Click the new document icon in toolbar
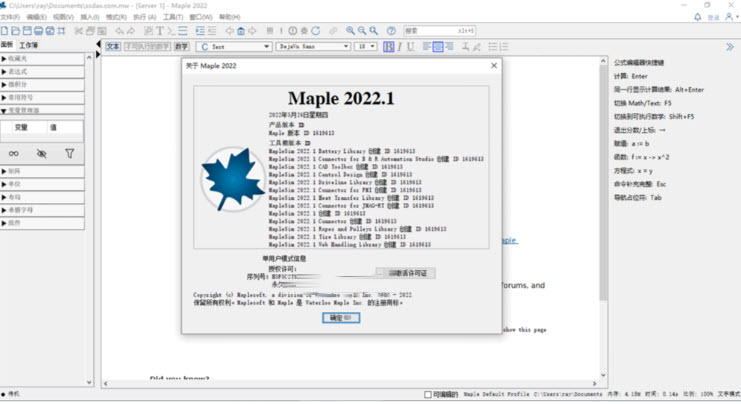741x404 pixels. pos(7,31)
